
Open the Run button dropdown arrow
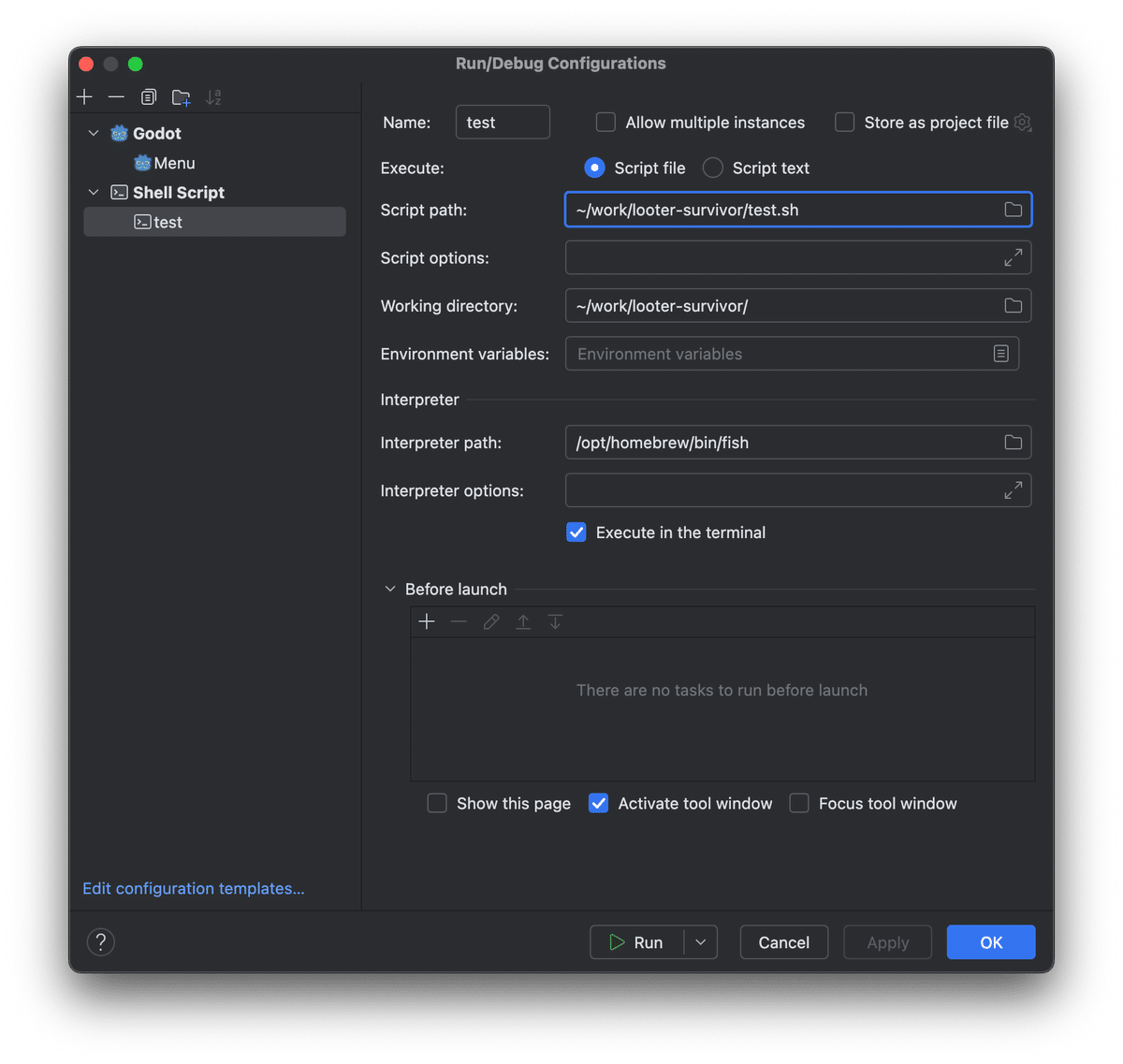(x=700, y=942)
